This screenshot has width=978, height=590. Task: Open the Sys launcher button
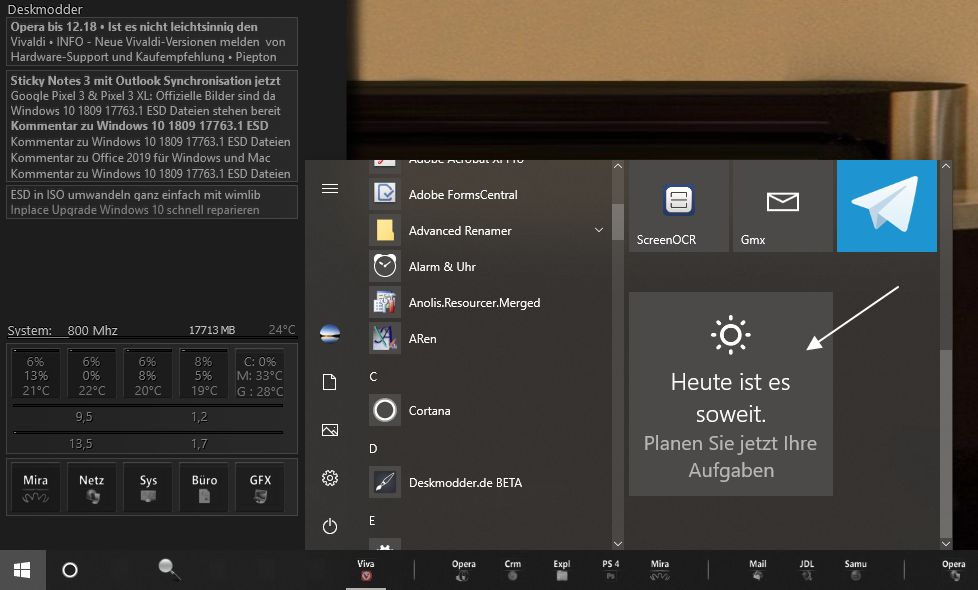148,488
